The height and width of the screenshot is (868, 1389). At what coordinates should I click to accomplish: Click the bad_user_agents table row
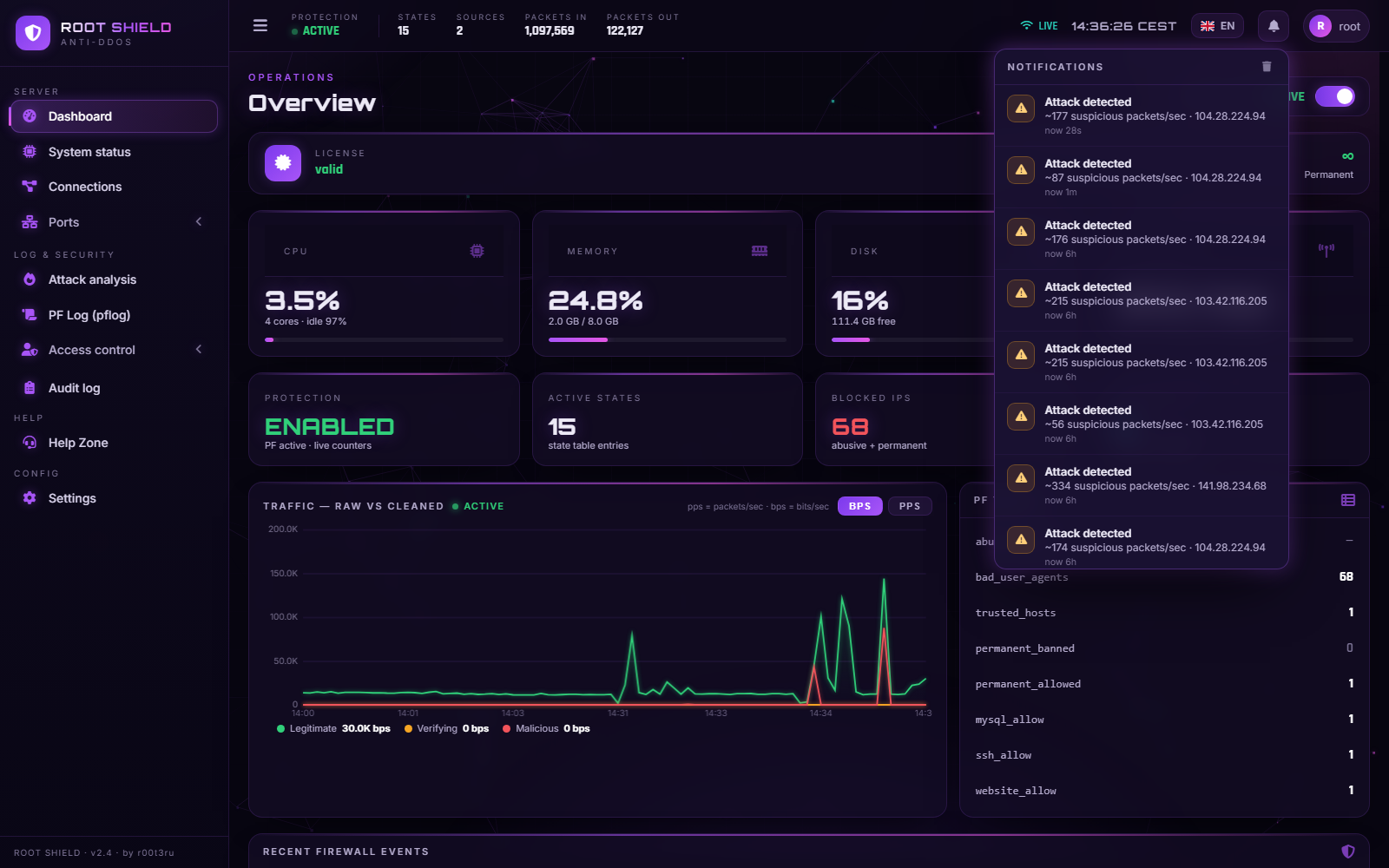(1164, 577)
